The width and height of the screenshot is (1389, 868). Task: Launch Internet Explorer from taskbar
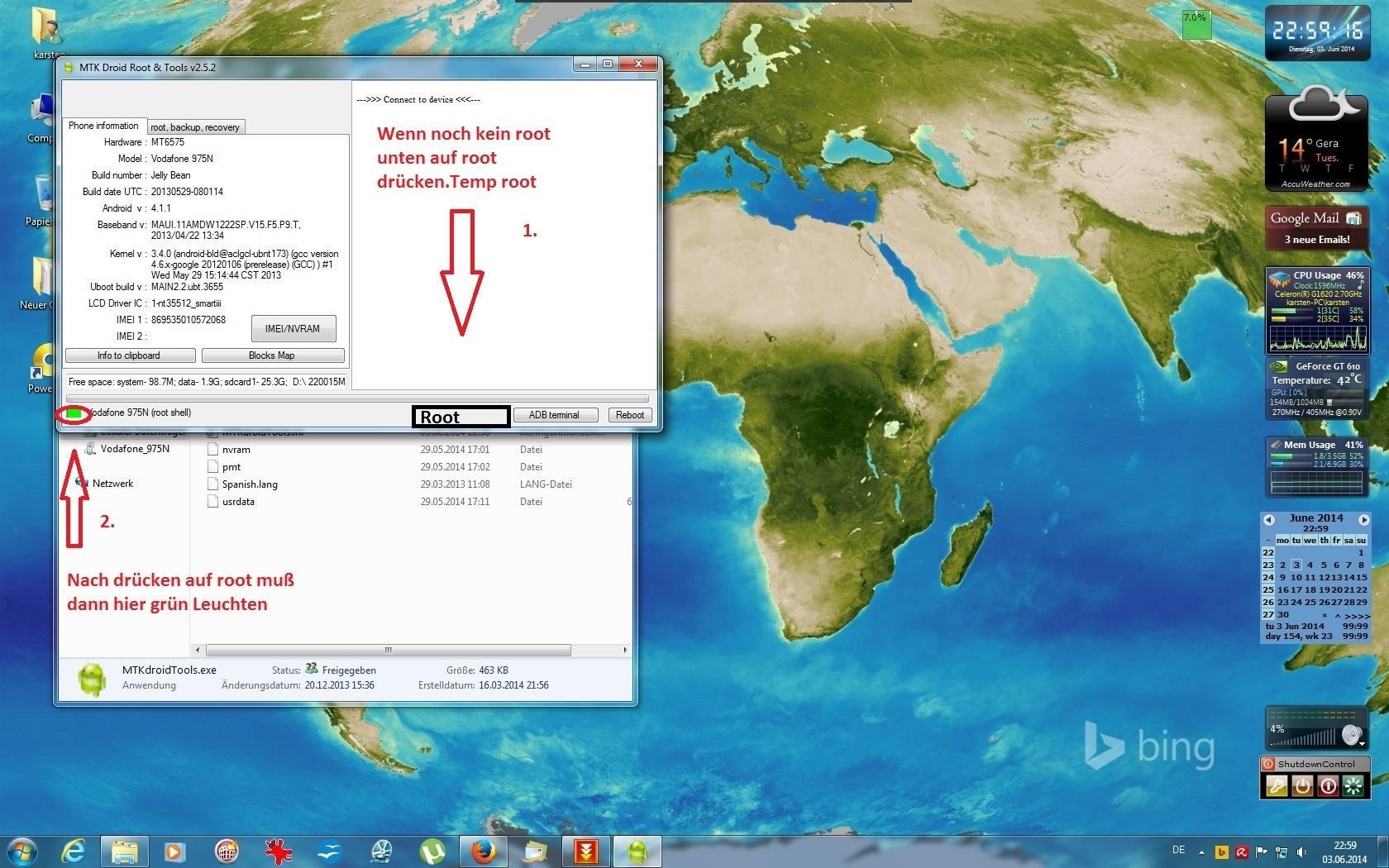pyautogui.click(x=74, y=851)
